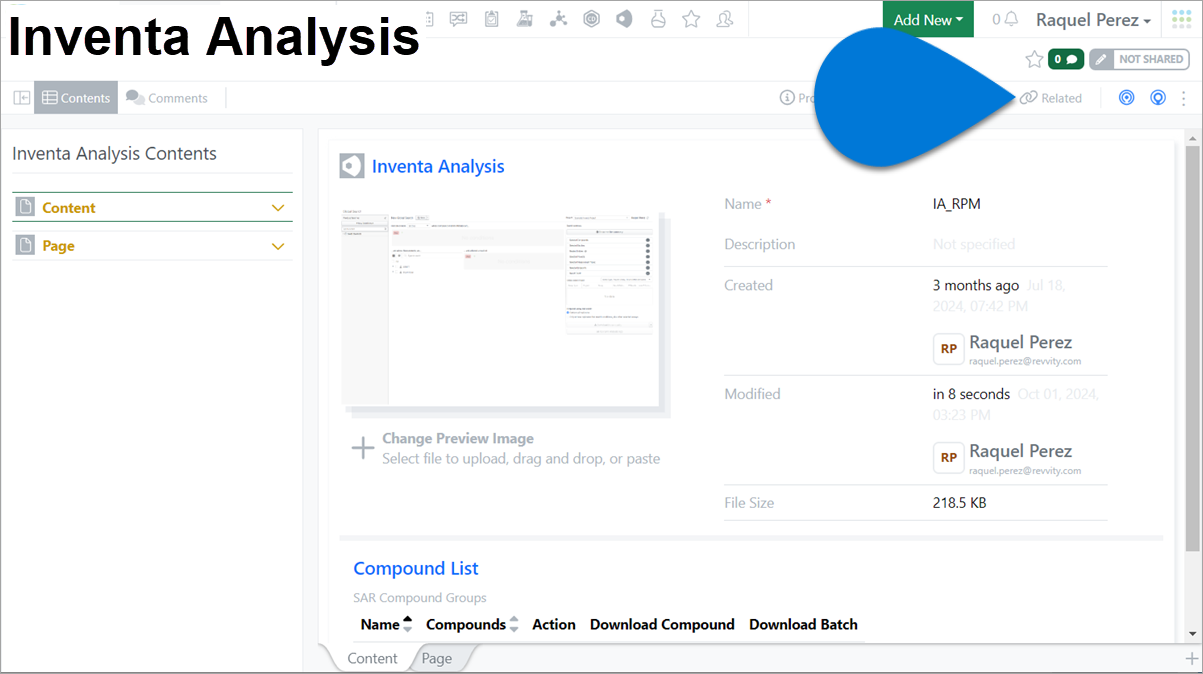Click the partly hidden Properties info icon
Image resolution: width=1203 pixels, height=674 pixels.
[788, 98]
